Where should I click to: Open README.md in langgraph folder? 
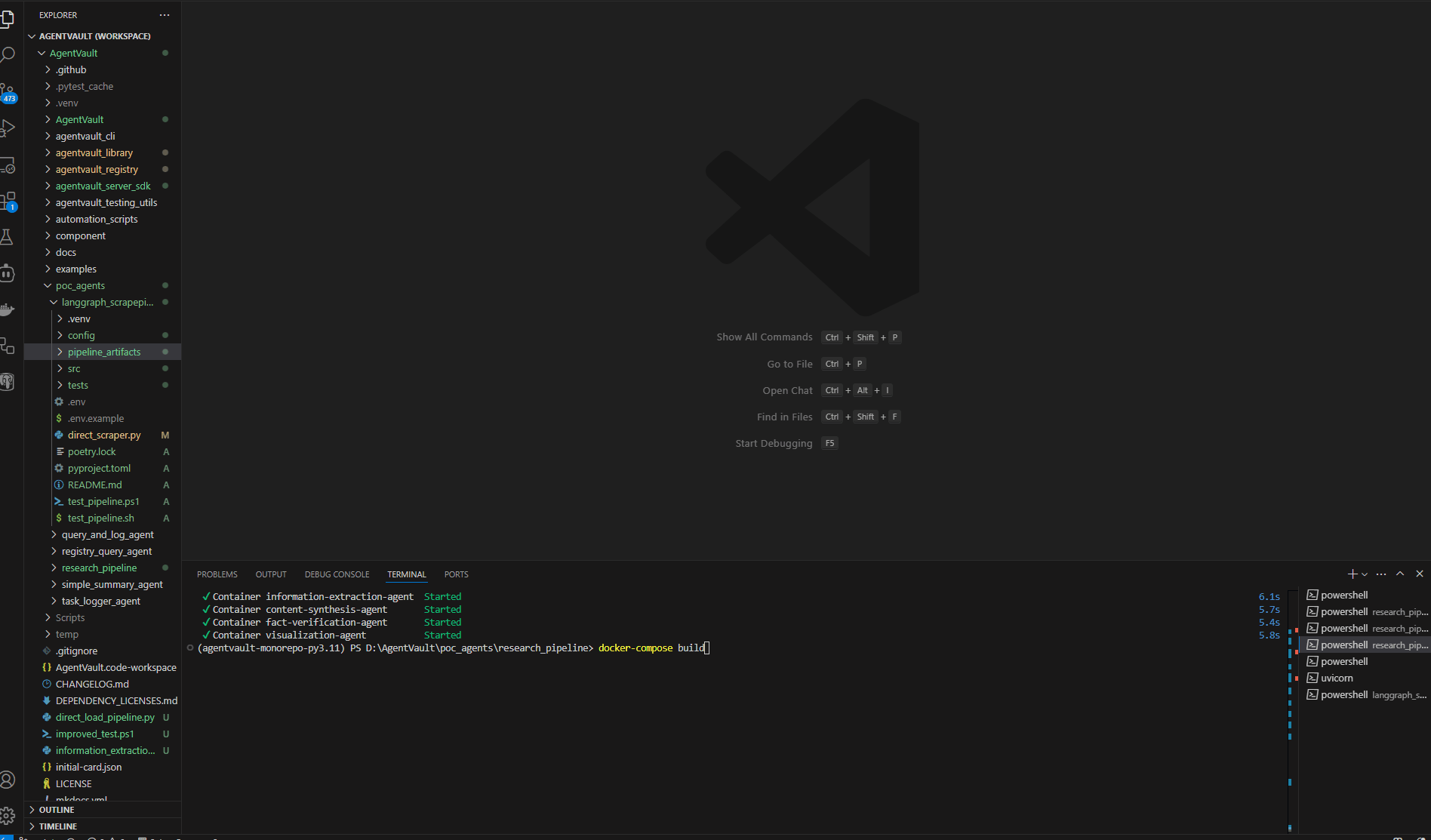[95, 485]
